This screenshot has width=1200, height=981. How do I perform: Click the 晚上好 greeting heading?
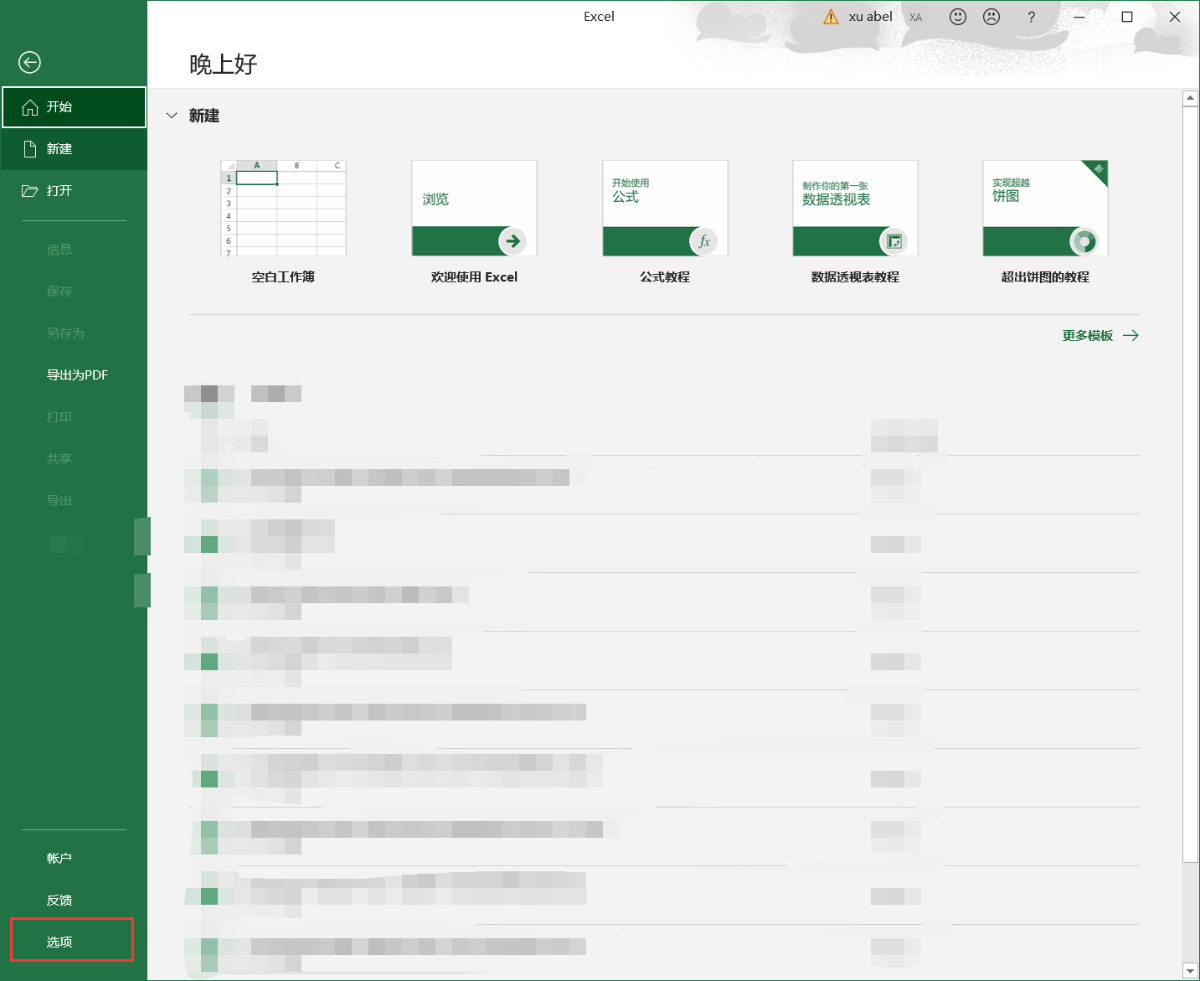tap(224, 65)
